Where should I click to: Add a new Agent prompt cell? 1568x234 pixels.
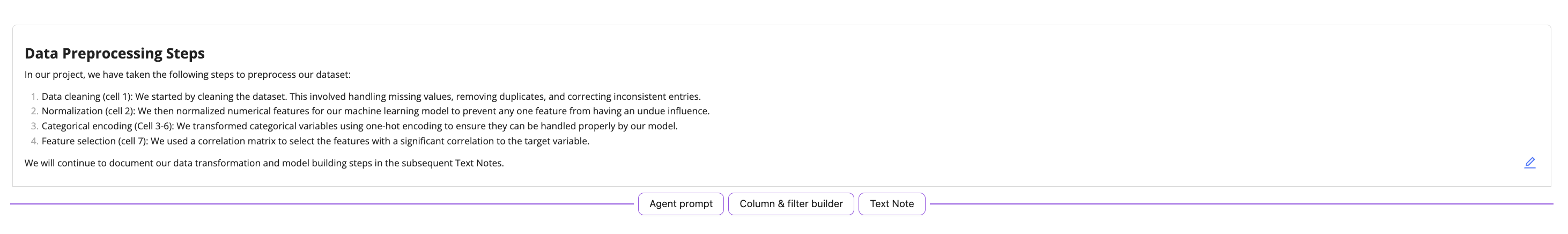(x=681, y=203)
